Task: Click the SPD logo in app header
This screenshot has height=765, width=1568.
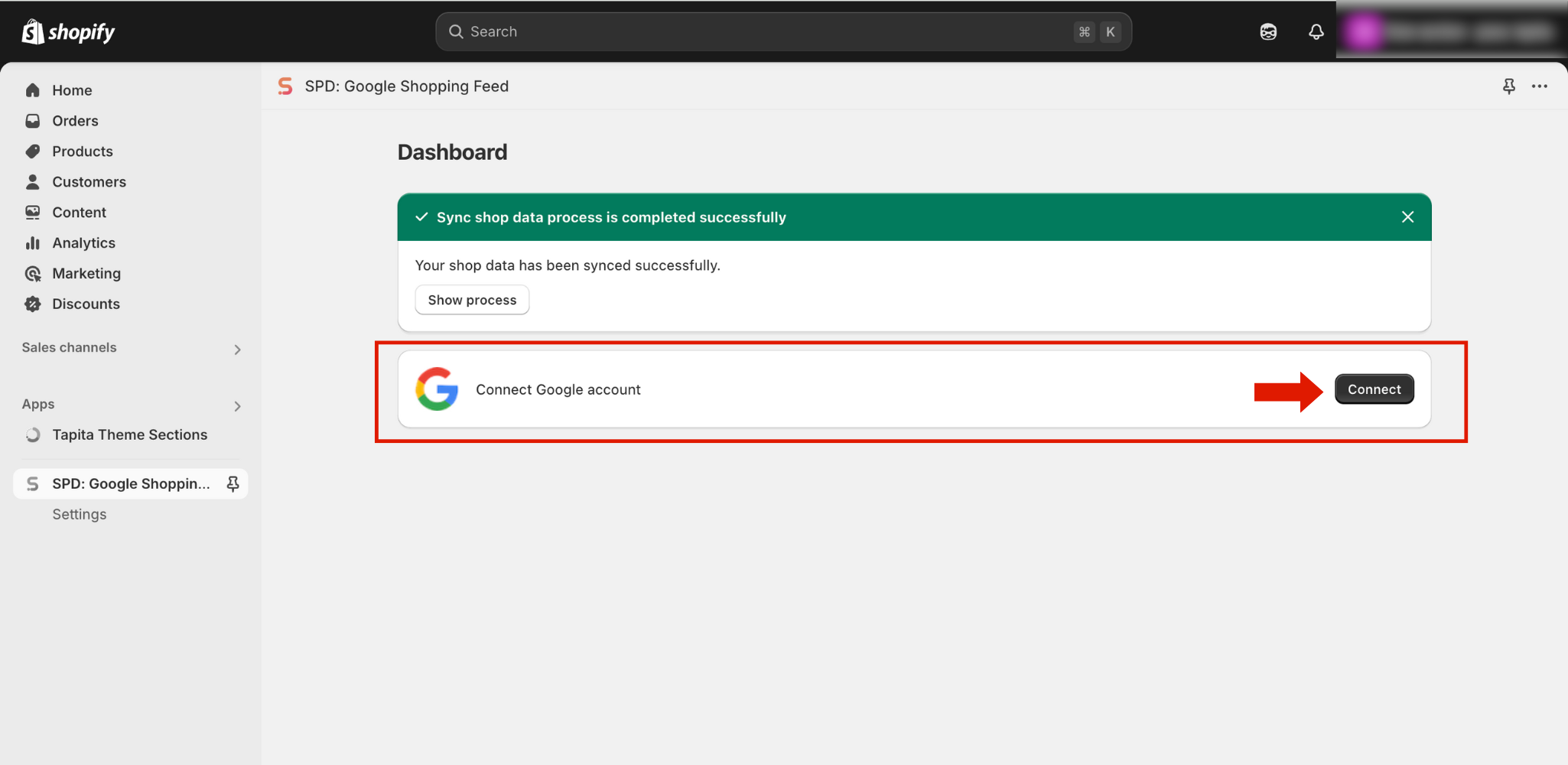Action: (285, 86)
